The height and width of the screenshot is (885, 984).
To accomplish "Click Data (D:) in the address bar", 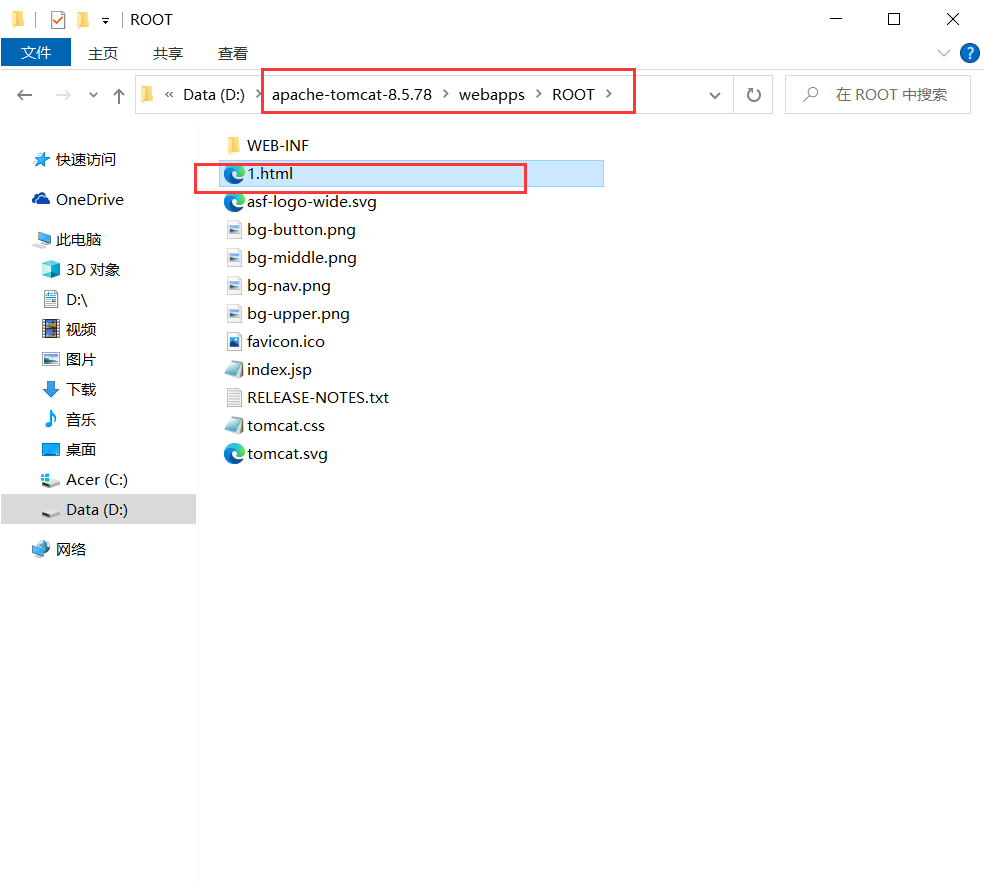I will [214, 95].
